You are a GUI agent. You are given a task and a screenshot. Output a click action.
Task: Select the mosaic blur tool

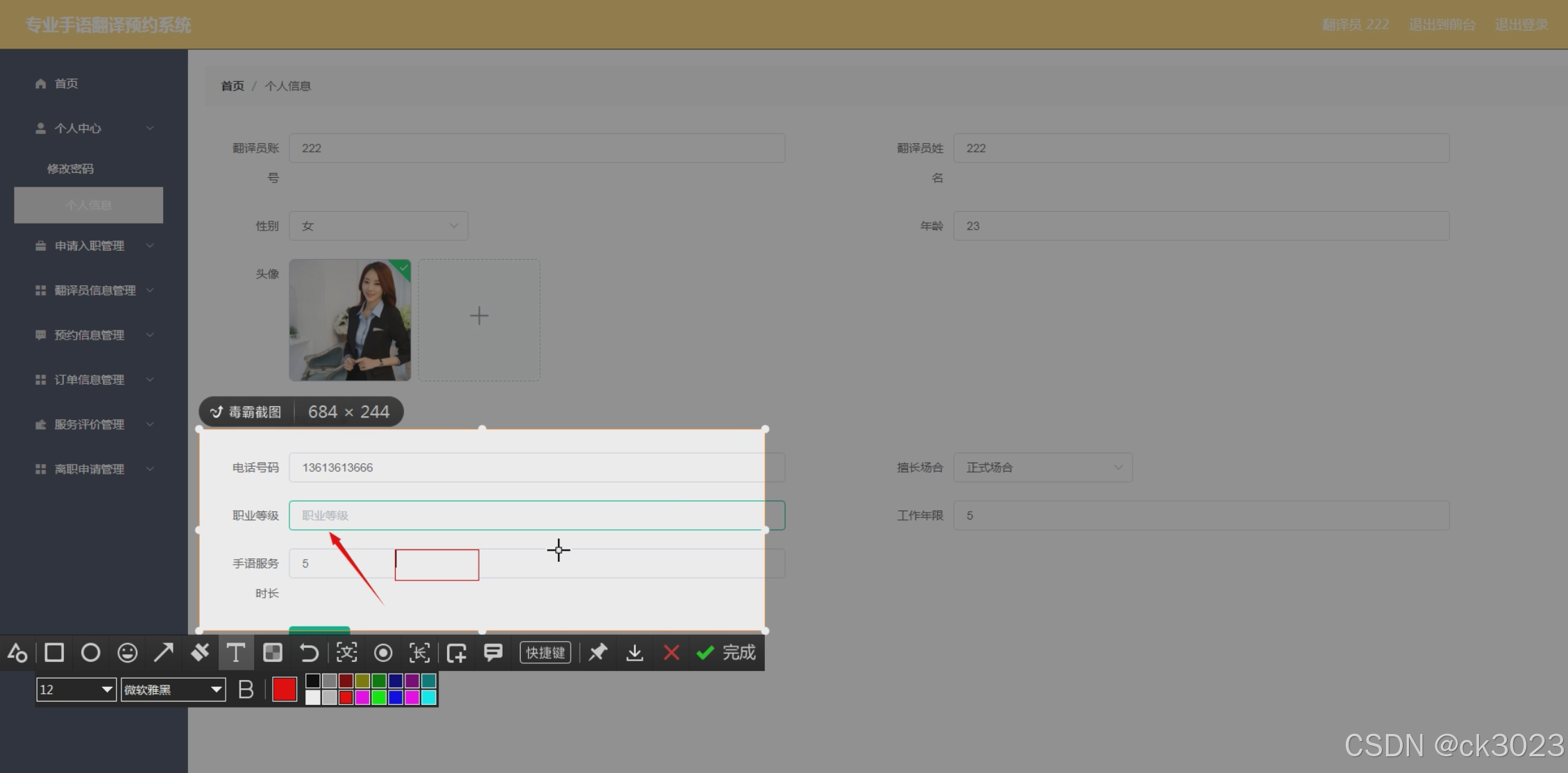click(x=273, y=653)
